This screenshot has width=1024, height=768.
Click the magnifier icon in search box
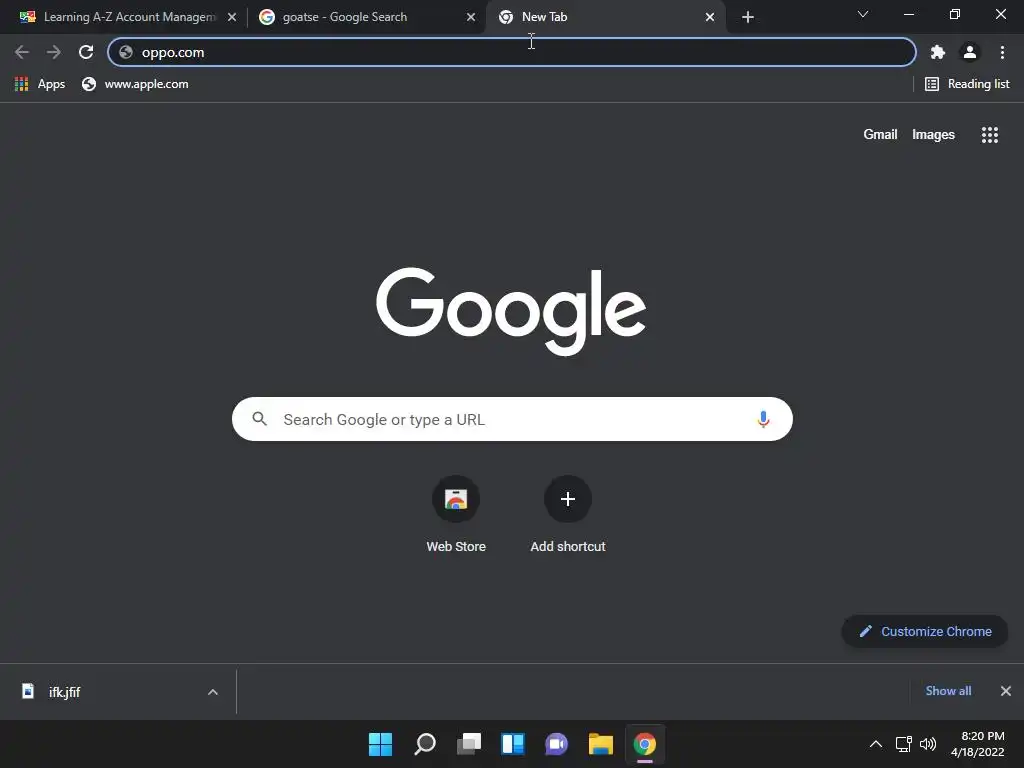click(x=260, y=419)
